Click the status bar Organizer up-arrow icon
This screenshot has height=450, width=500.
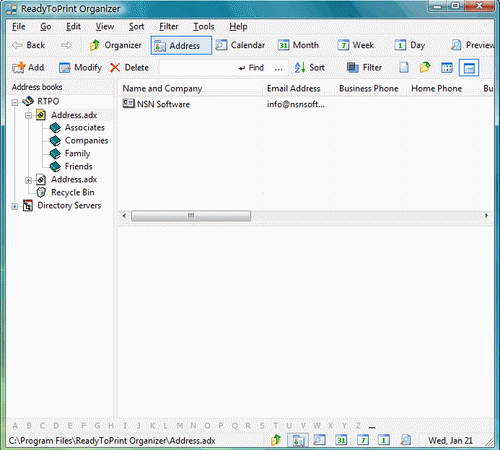click(276, 440)
